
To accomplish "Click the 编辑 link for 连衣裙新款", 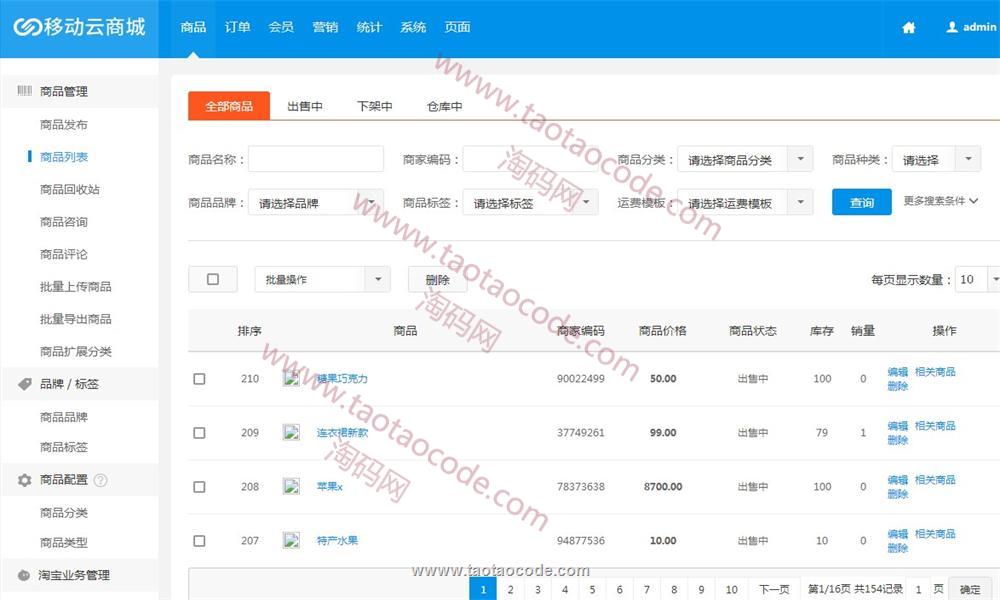I will pyautogui.click(x=897, y=426).
